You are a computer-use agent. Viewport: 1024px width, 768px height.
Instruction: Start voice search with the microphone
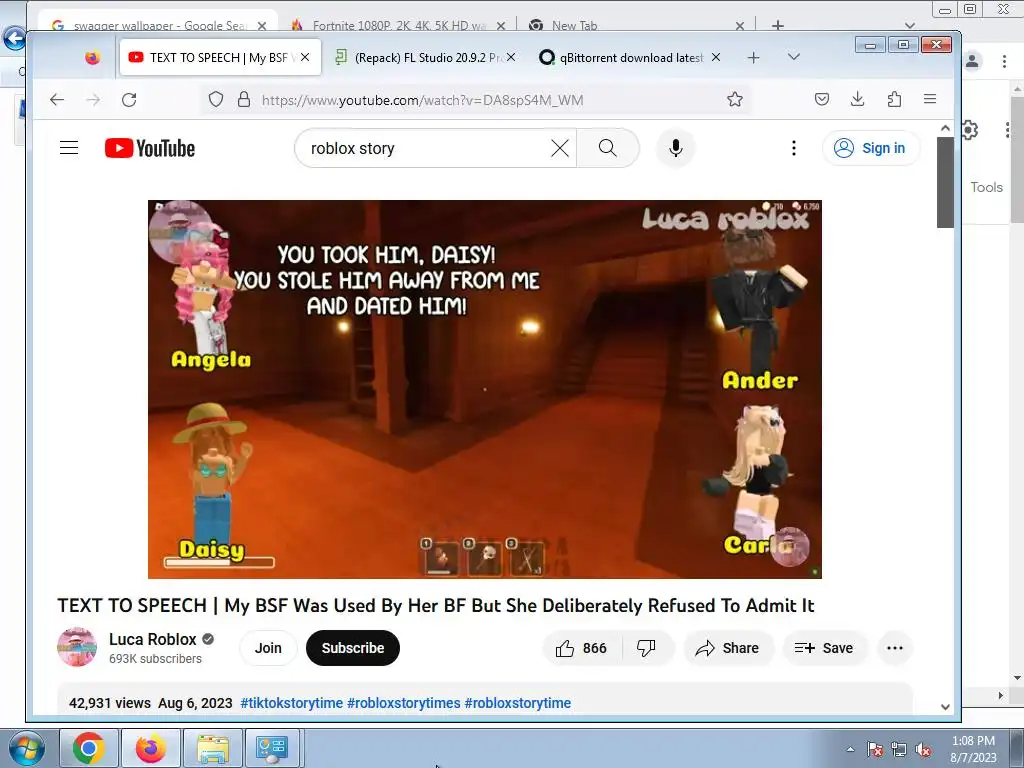tap(676, 148)
